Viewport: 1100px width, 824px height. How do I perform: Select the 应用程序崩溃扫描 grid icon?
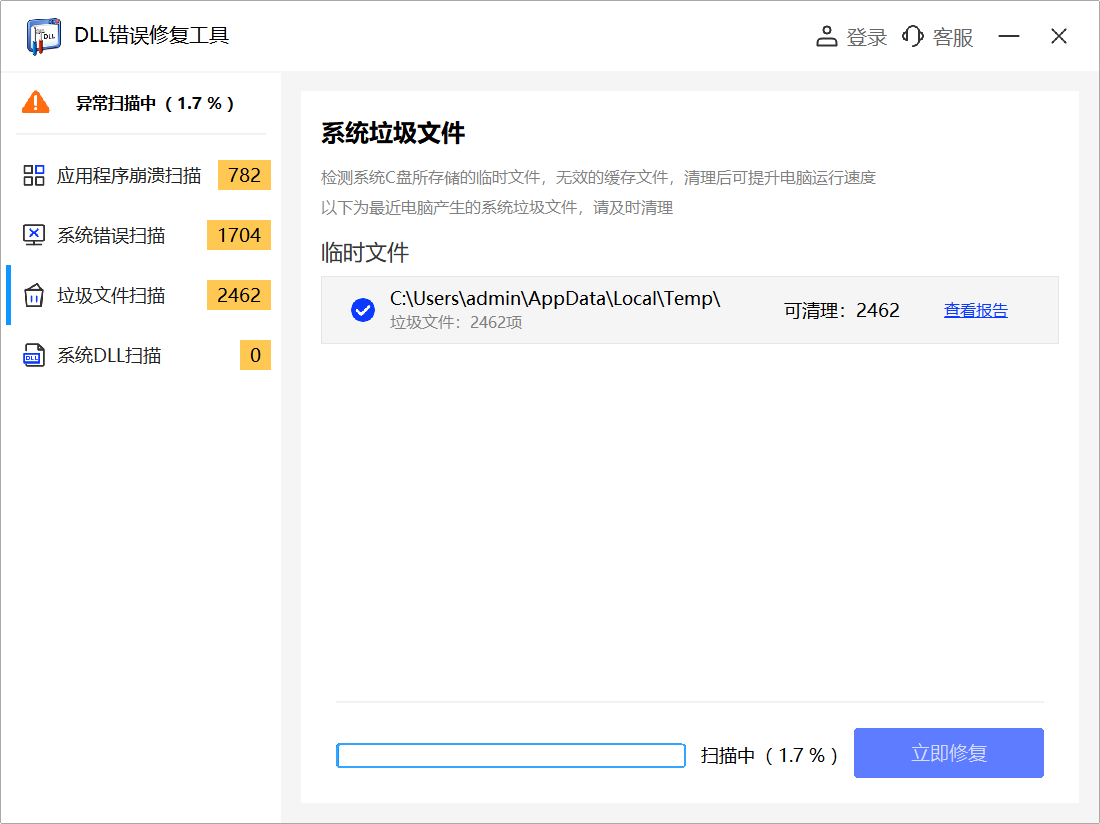click(34, 174)
